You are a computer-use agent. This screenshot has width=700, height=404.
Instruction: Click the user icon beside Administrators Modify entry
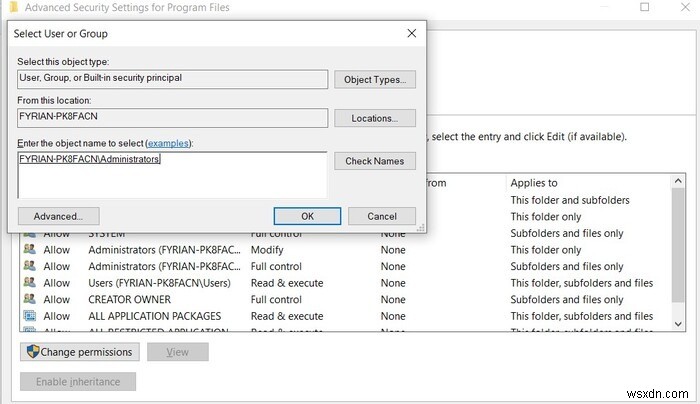point(29,250)
